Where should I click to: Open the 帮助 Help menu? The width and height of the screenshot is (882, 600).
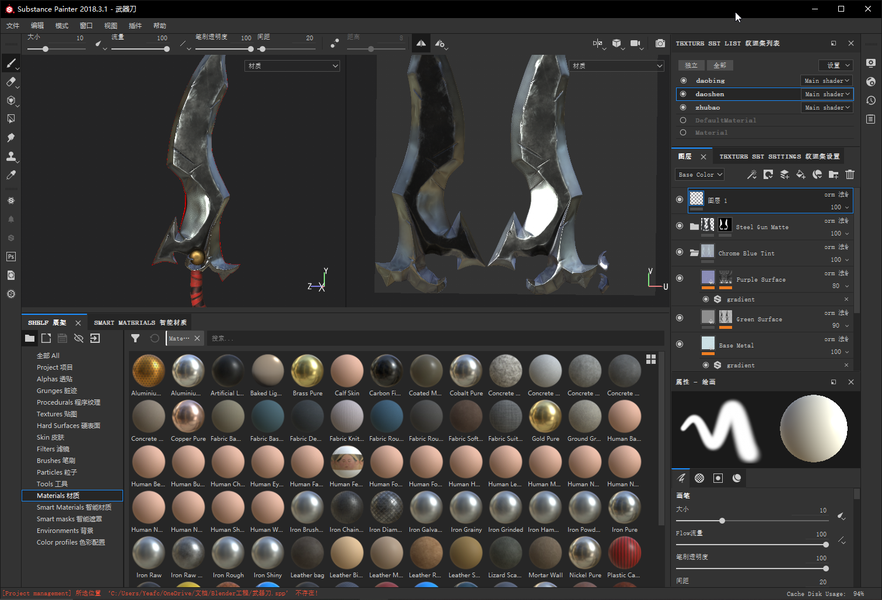[x=160, y=25]
